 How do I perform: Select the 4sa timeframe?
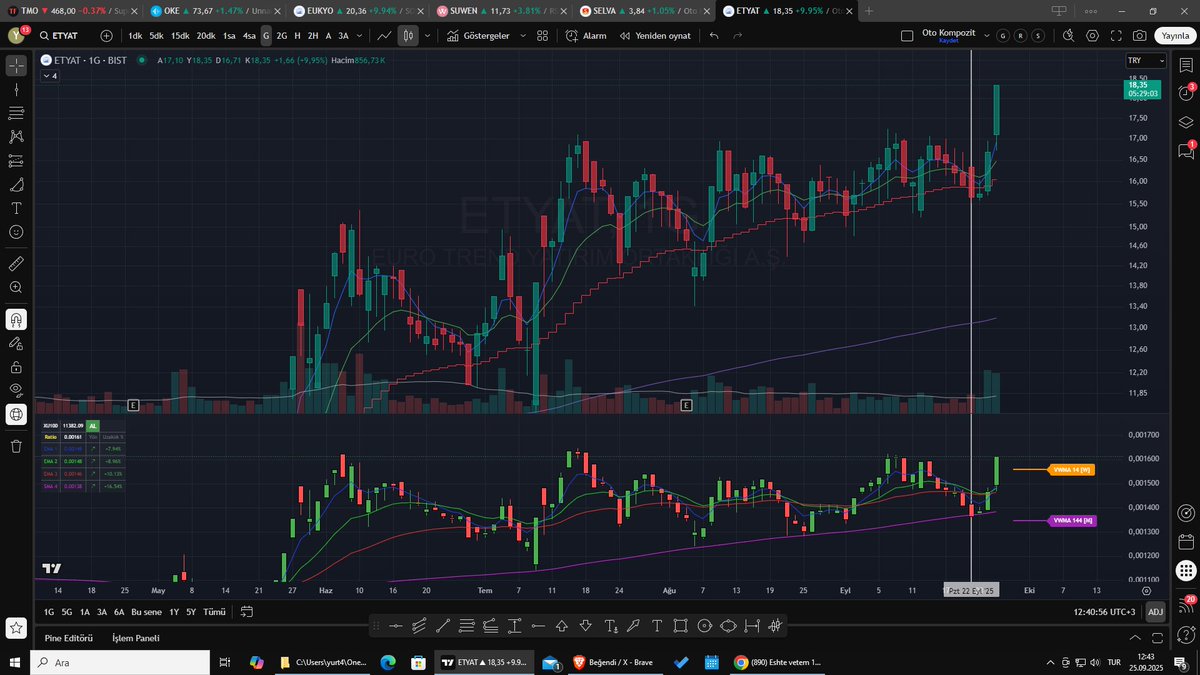(x=250, y=35)
